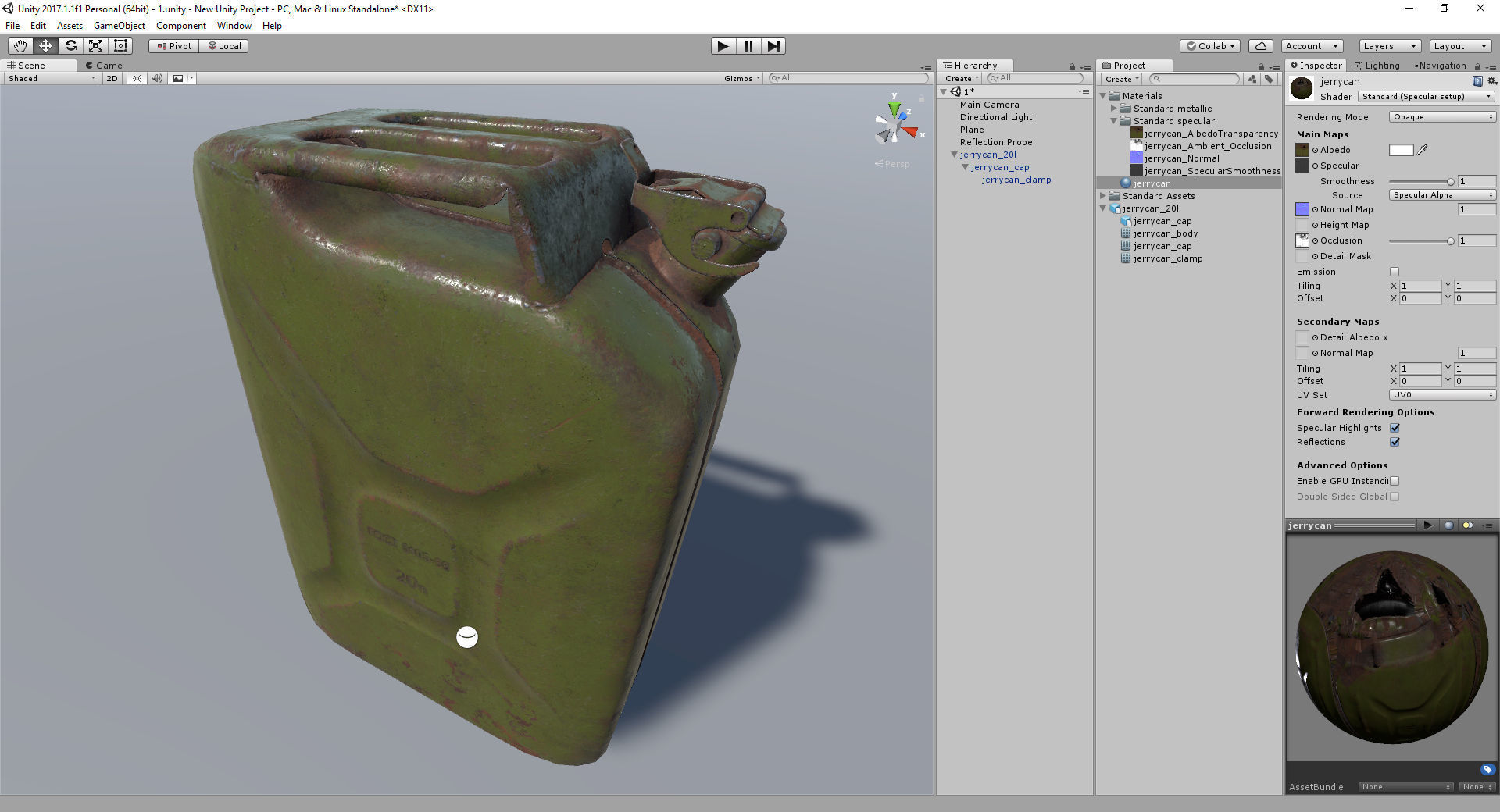Click Project search by label icon
Screen dimensions: 1500x812
click(1269, 79)
